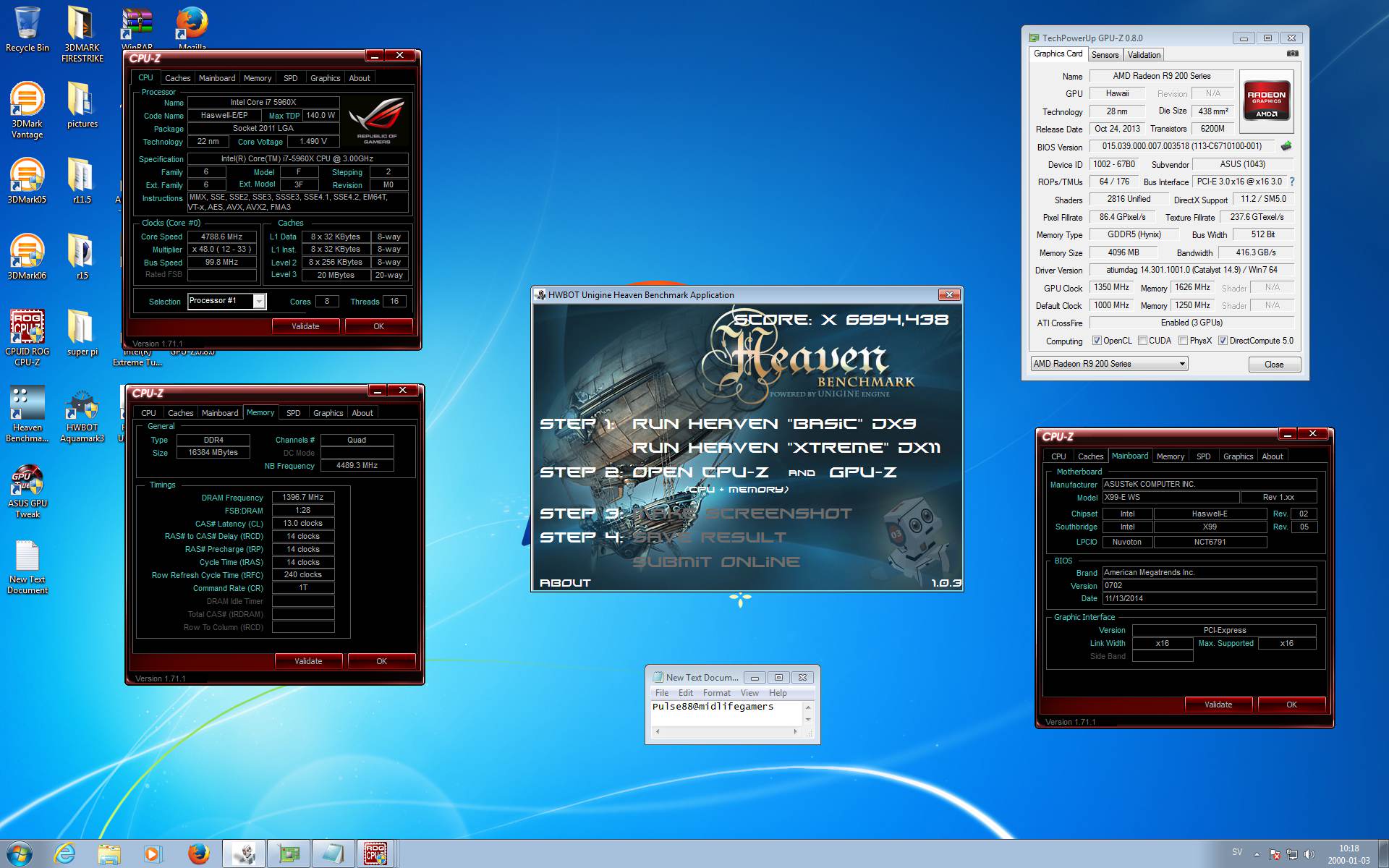Open the super pi folder icon
1389x868 pixels.
82,333
